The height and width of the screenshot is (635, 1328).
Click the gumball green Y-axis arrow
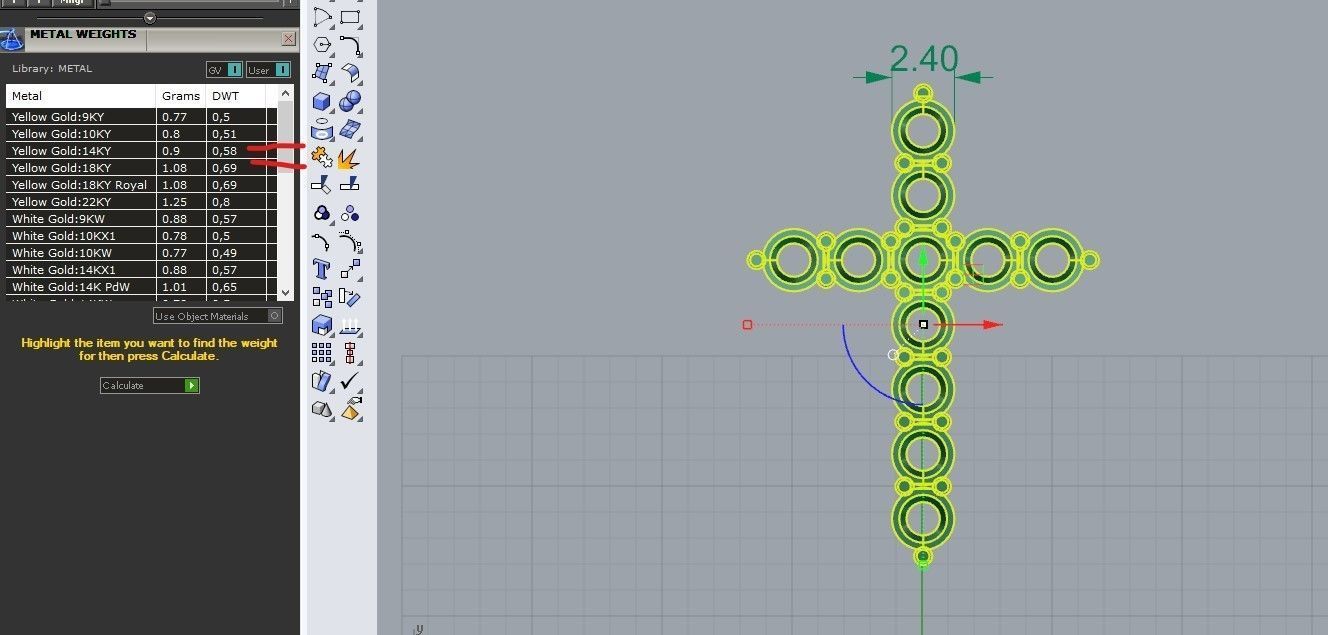(923, 259)
